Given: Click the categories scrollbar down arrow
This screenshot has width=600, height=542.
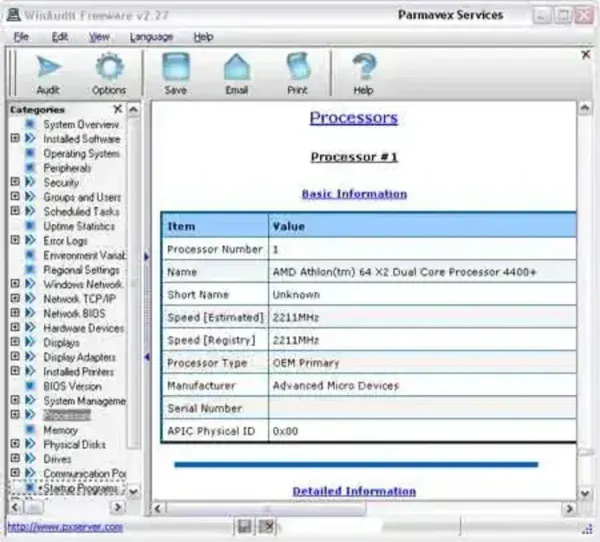Looking at the screenshot, I should tap(133, 491).
